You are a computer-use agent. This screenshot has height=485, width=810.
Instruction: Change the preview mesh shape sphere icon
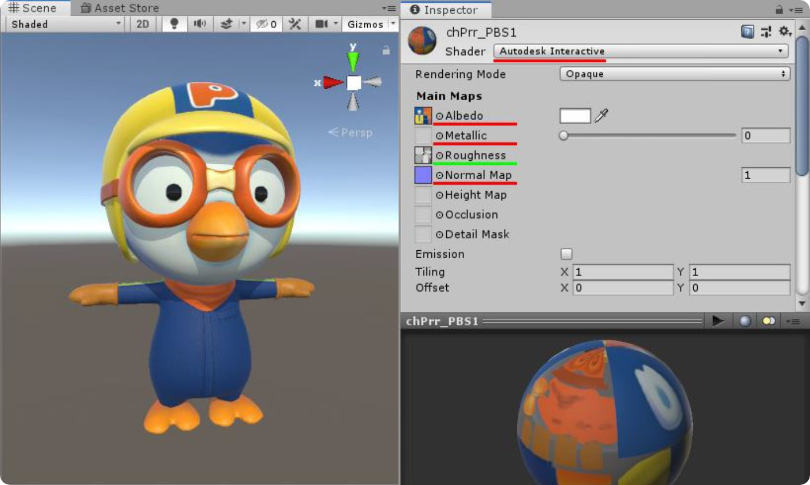pyautogui.click(x=744, y=321)
